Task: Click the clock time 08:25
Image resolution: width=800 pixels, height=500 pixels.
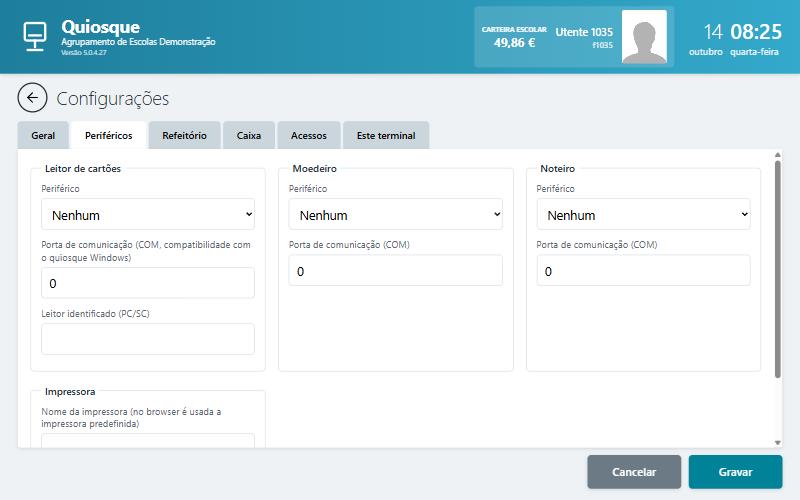Action: coord(756,32)
